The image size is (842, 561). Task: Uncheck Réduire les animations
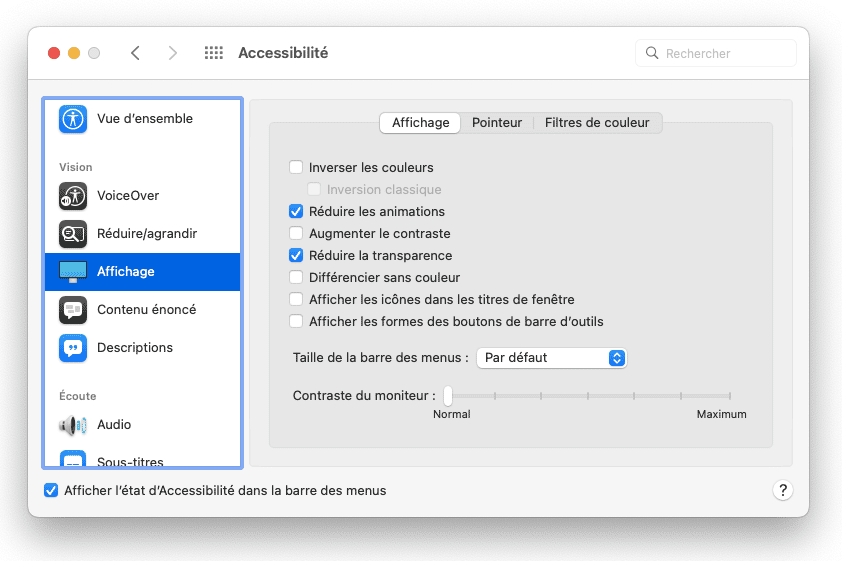coord(296,212)
